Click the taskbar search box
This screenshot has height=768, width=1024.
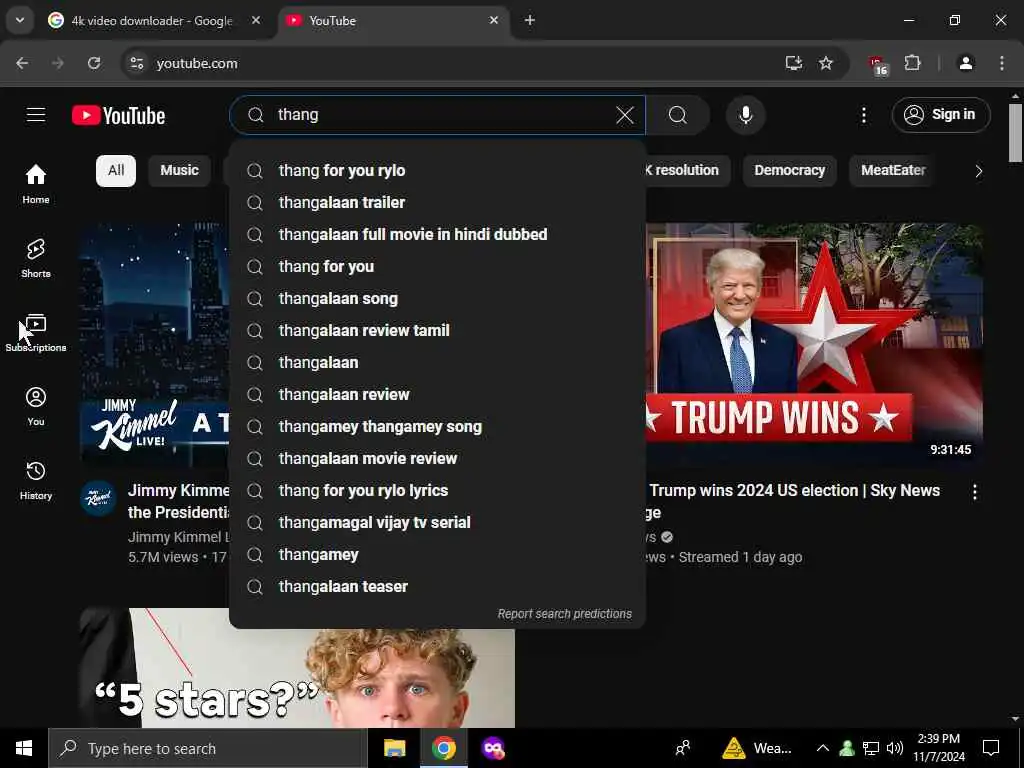tap(208, 748)
